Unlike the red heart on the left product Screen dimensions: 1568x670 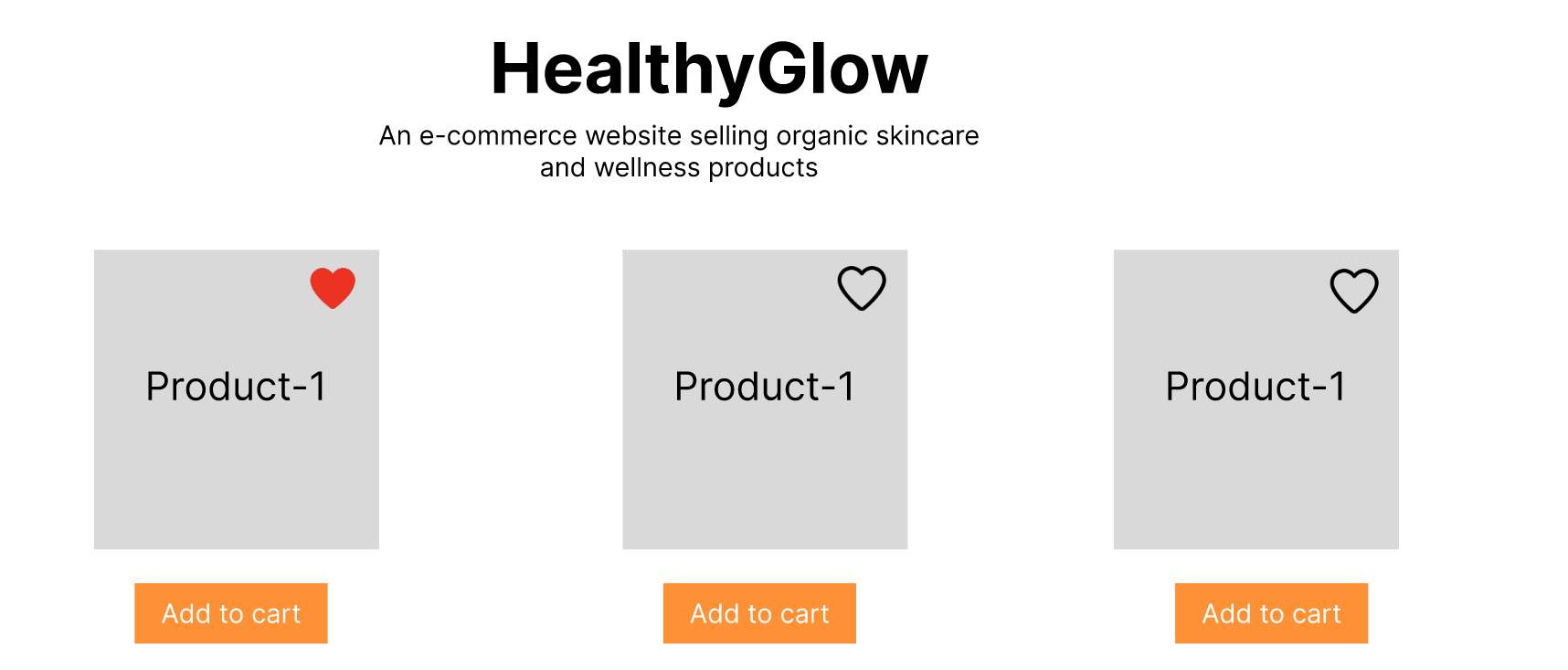[333, 288]
